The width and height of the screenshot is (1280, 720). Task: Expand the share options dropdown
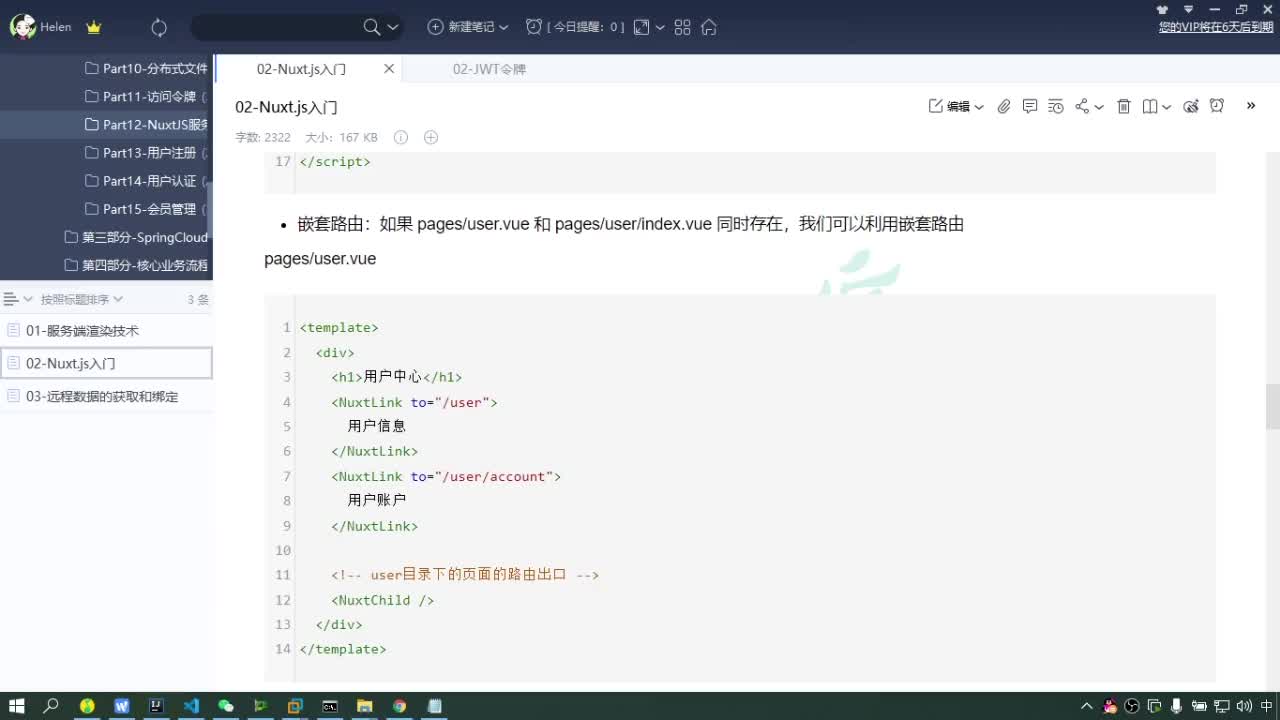point(1099,107)
